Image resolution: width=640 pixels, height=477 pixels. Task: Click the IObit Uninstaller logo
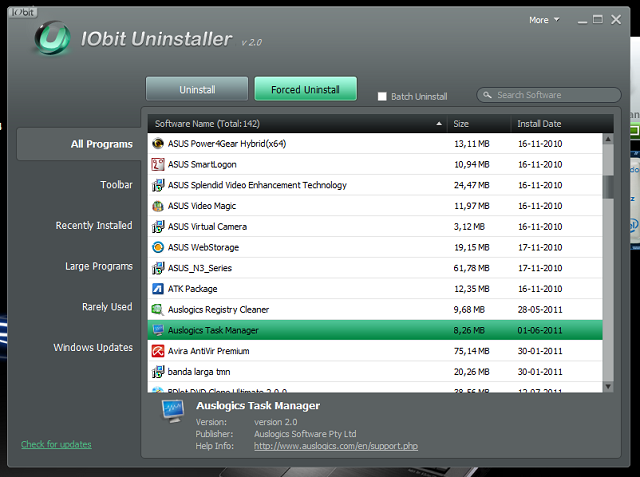click(52, 38)
